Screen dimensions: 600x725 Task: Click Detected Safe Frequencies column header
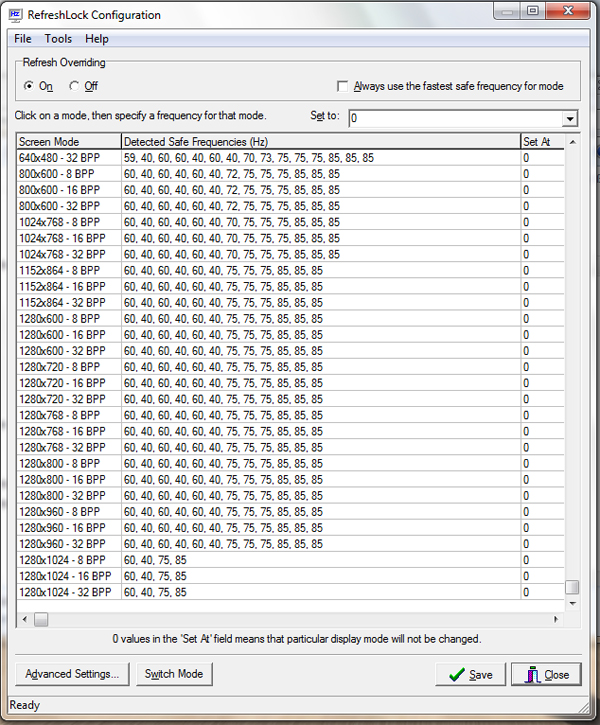(321, 141)
